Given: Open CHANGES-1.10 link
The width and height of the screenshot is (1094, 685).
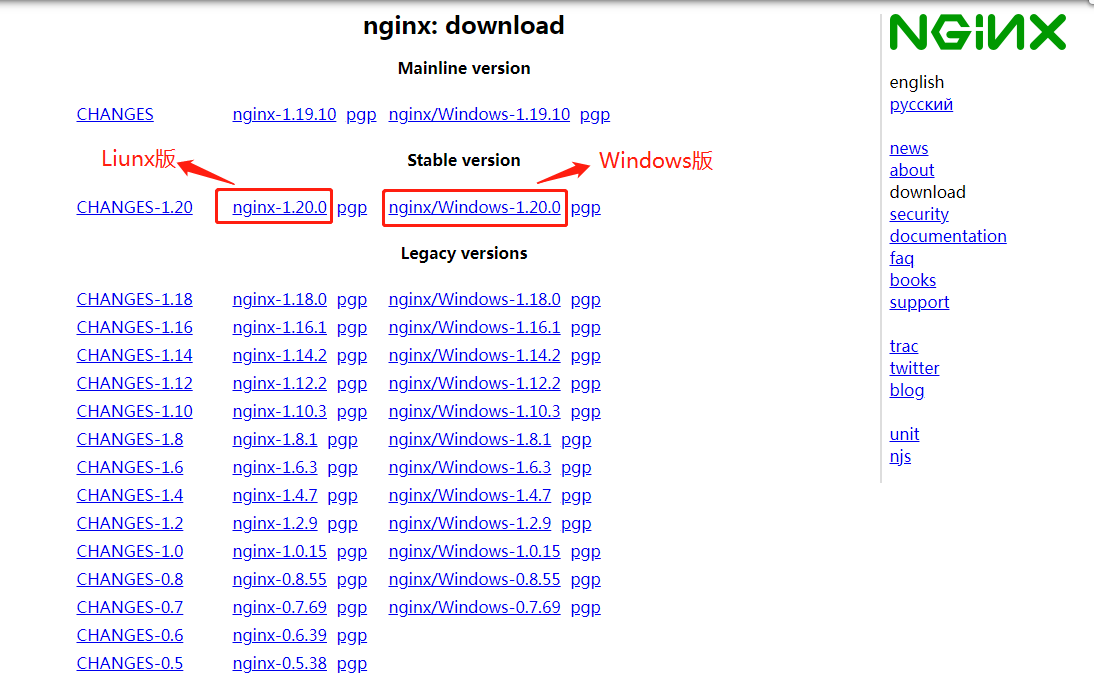Looking at the screenshot, I should coord(135,411).
